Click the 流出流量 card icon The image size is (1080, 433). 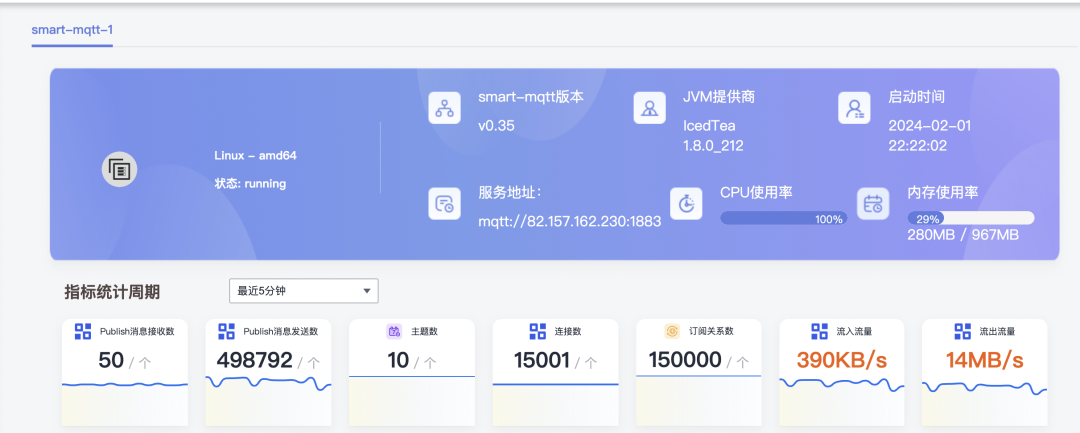click(962, 331)
